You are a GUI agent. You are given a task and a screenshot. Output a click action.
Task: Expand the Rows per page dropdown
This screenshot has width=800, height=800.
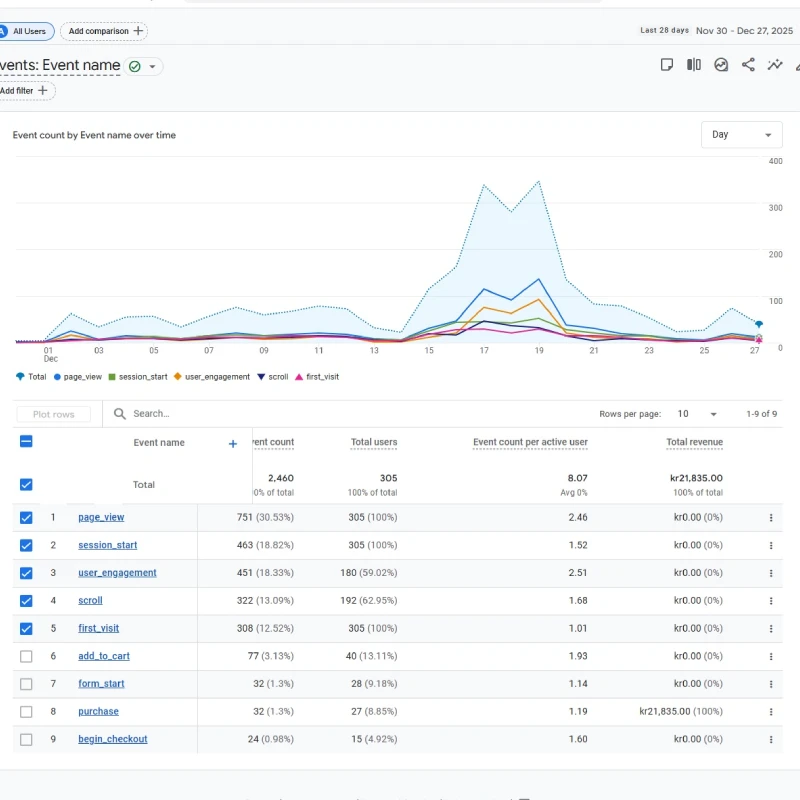(x=699, y=414)
